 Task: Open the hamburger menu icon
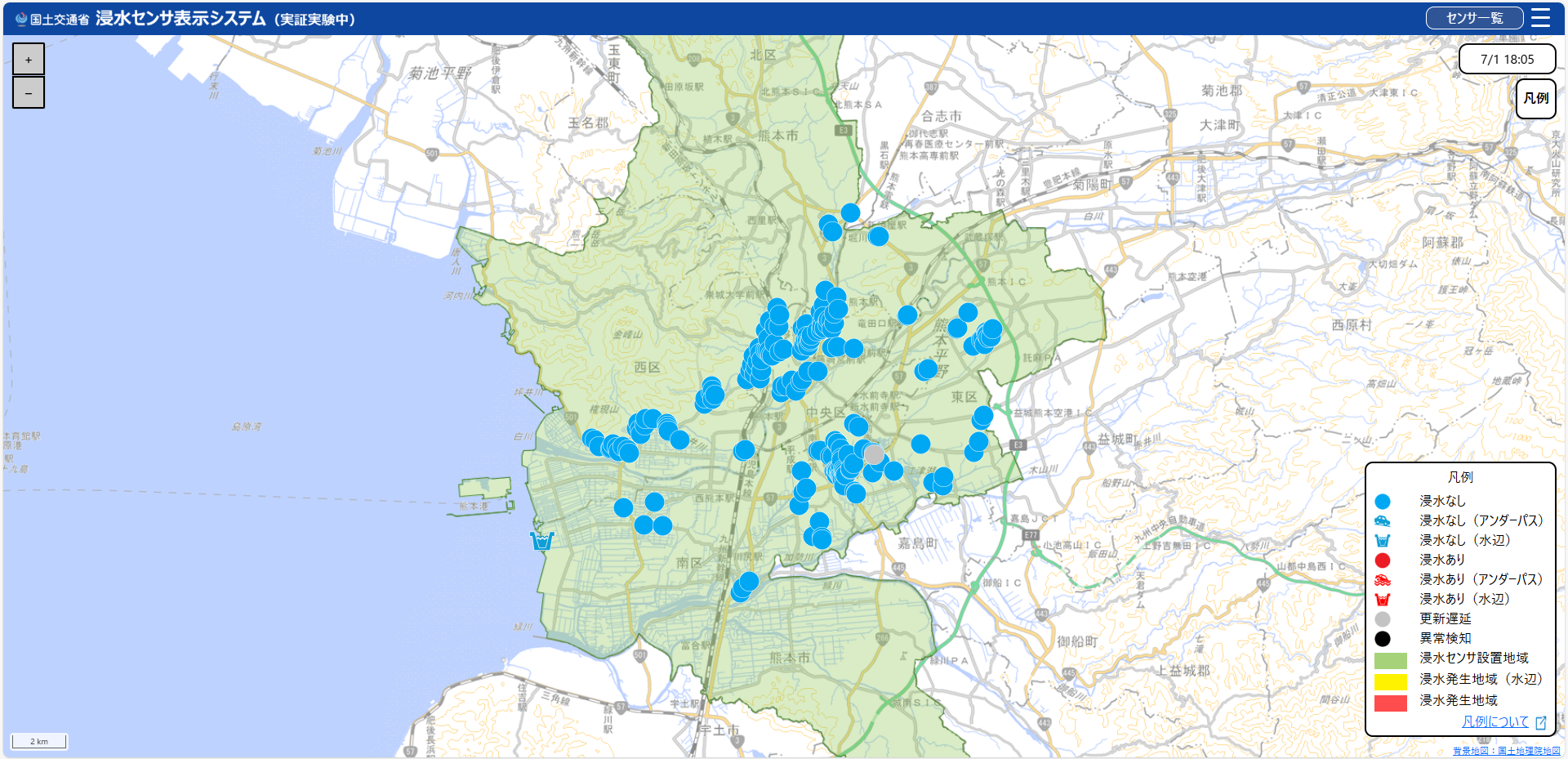point(1540,18)
